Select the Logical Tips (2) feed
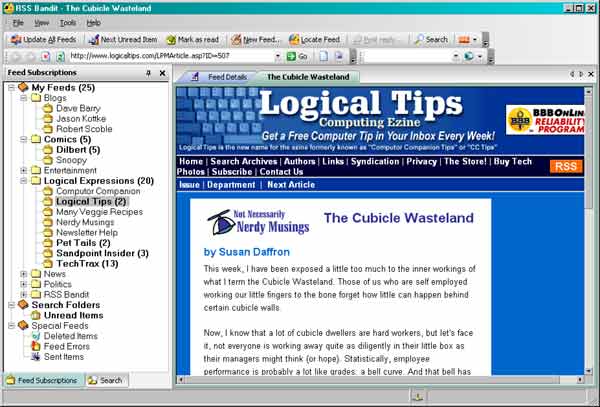The height and width of the screenshot is (407, 600). (91, 201)
